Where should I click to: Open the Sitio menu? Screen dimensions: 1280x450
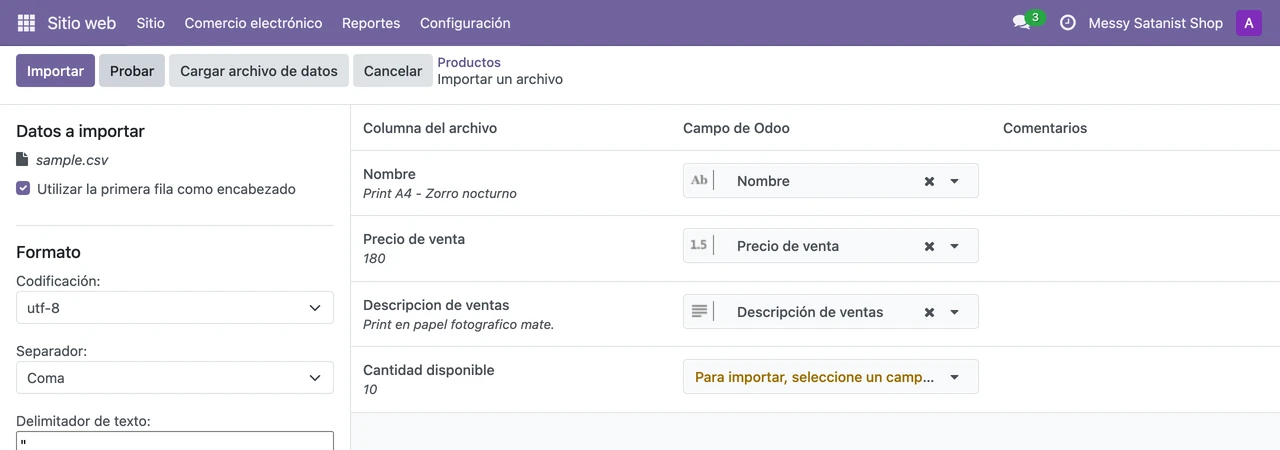click(150, 23)
